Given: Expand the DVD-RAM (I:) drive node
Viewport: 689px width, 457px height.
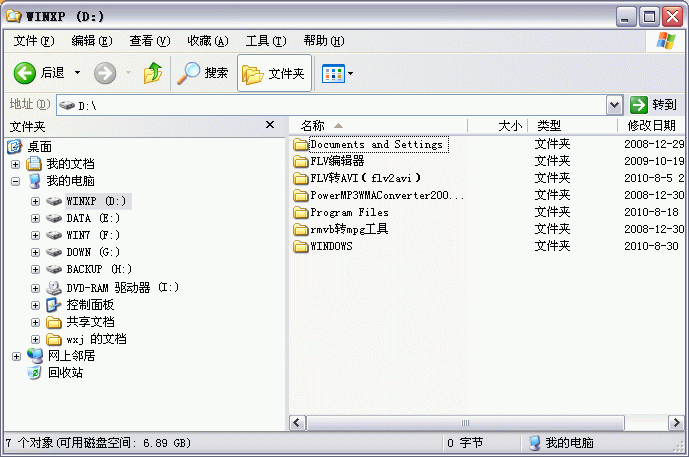Looking at the screenshot, I should 36,288.
